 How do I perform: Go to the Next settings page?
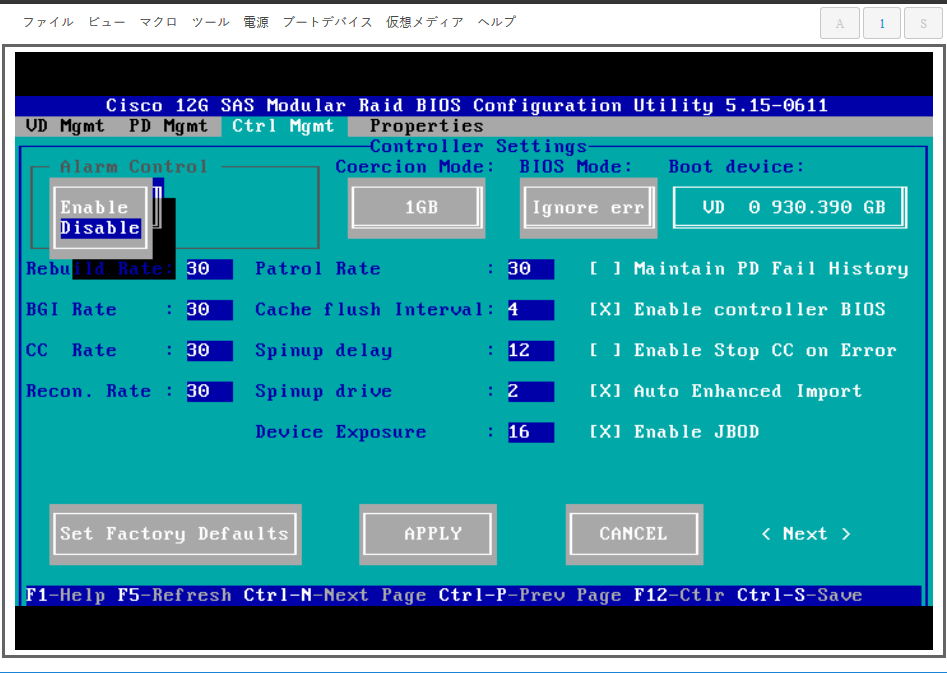point(806,534)
